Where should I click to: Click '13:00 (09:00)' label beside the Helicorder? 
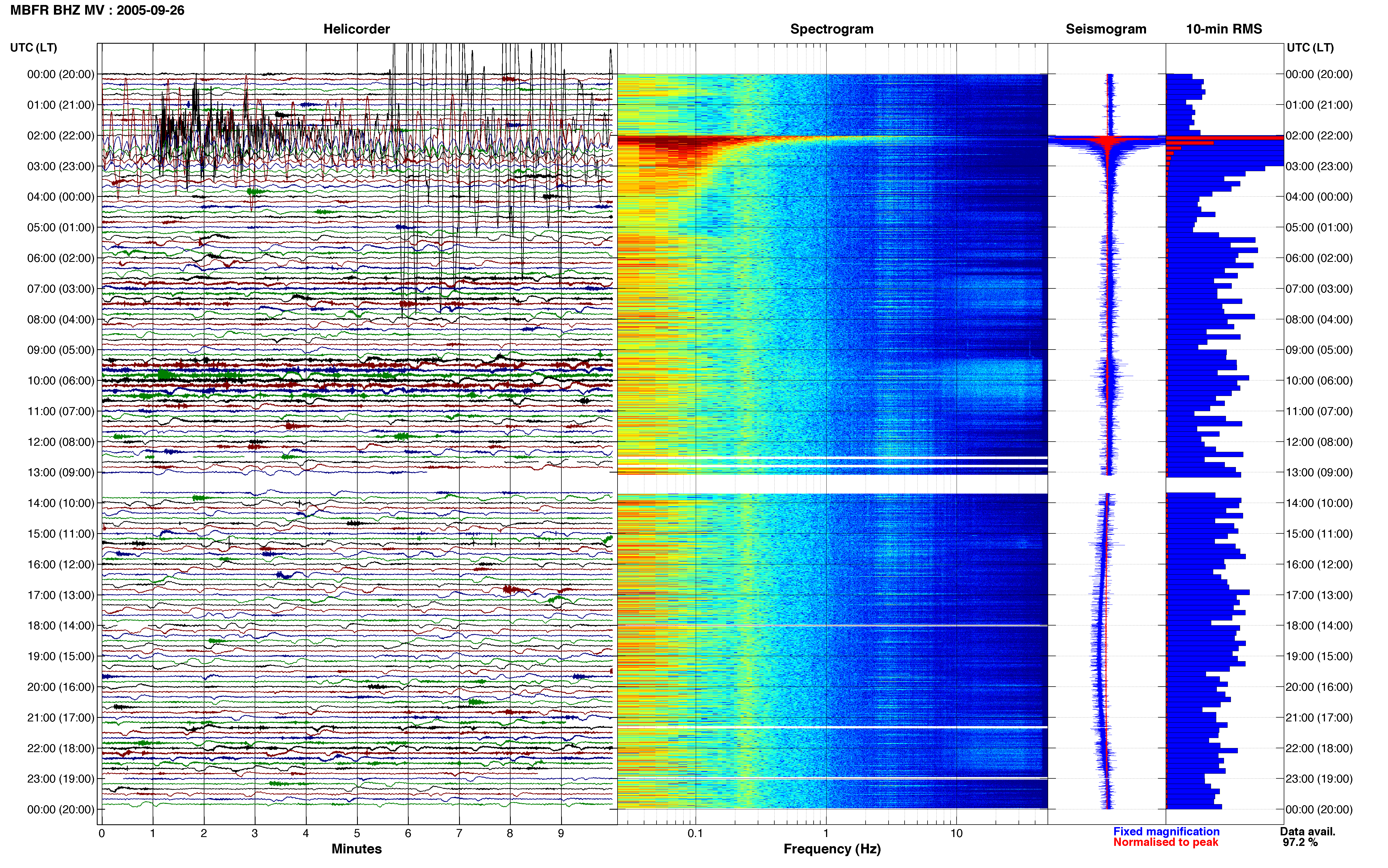coord(61,473)
